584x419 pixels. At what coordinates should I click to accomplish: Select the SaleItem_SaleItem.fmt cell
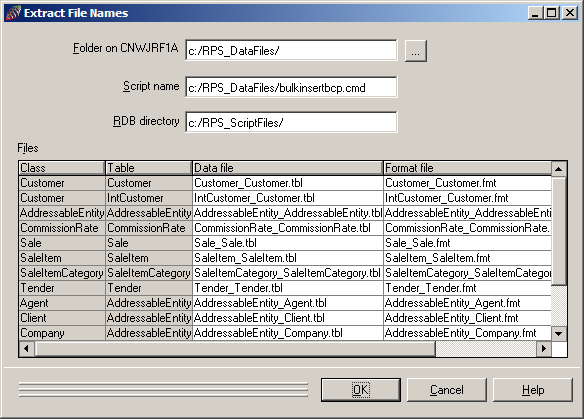(x=467, y=258)
